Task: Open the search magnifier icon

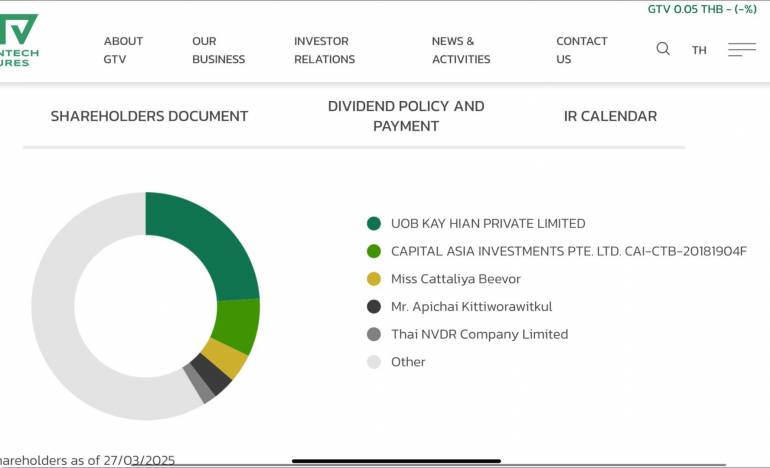Action: [x=663, y=49]
